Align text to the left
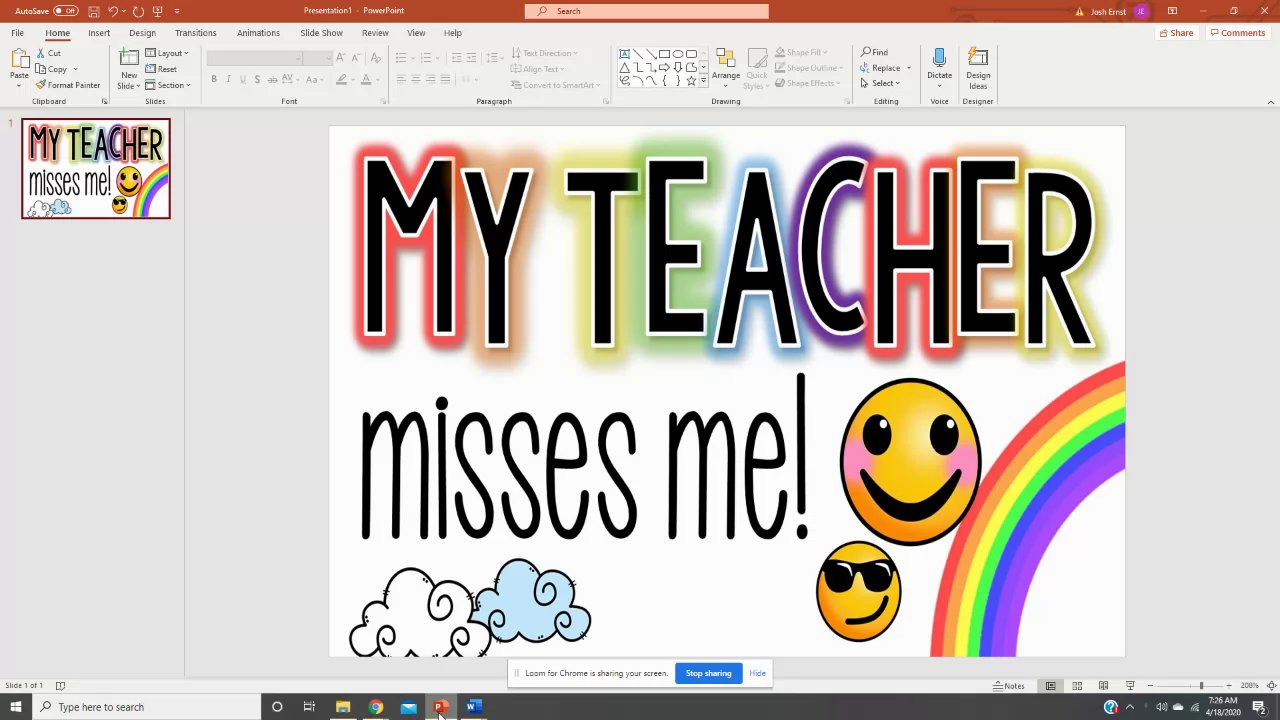The width and height of the screenshot is (1280, 720). (x=401, y=79)
